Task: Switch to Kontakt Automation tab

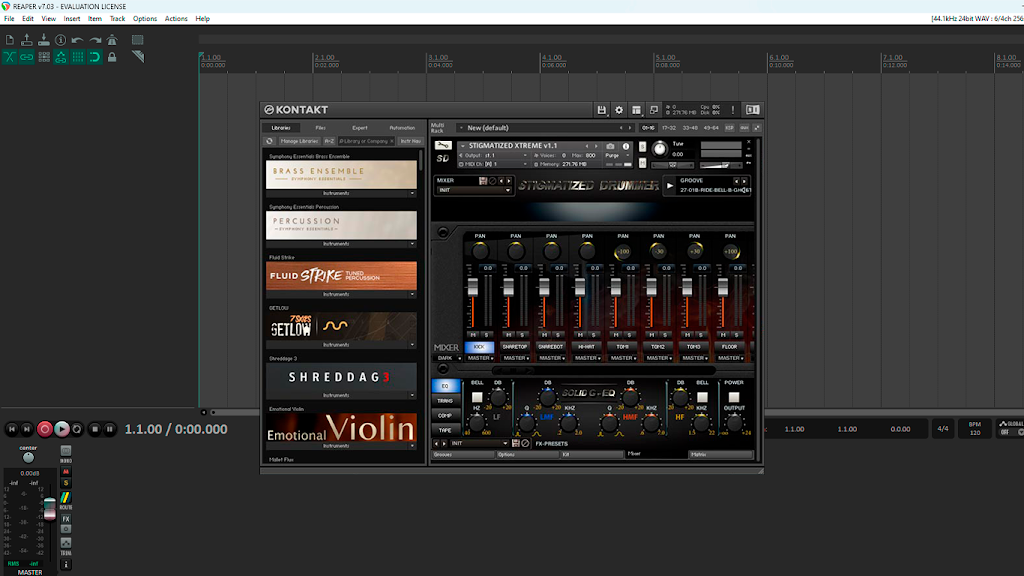Action: click(x=402, y=128)
